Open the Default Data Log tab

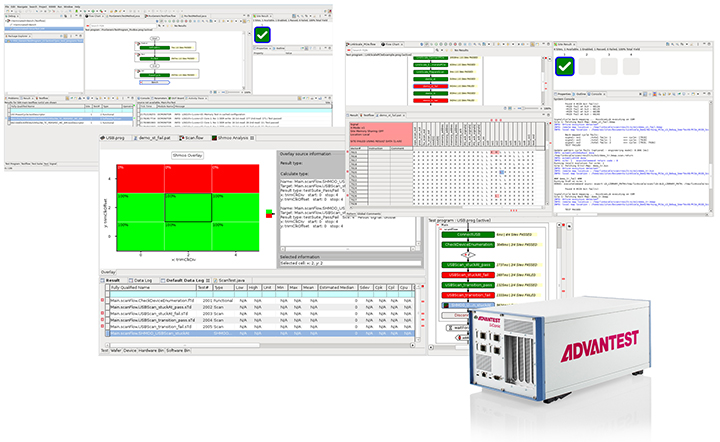click(188, 280)
